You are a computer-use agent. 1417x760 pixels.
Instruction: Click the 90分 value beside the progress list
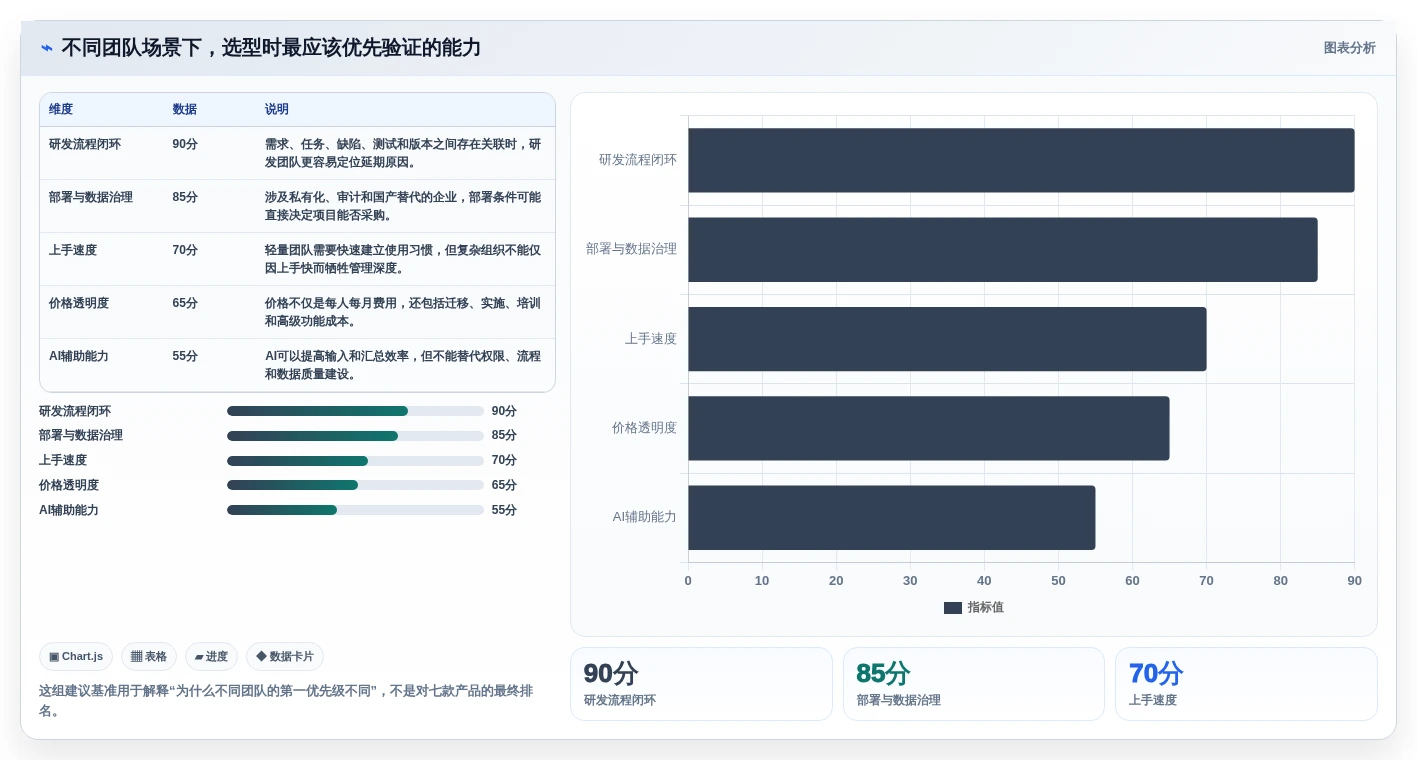click(504, 411)
